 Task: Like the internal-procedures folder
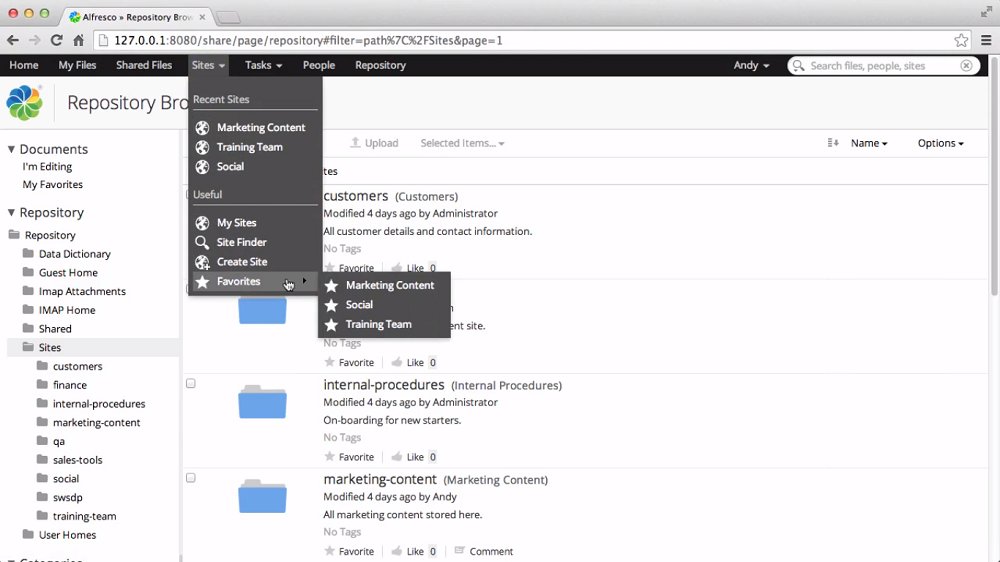pos(408,457)
